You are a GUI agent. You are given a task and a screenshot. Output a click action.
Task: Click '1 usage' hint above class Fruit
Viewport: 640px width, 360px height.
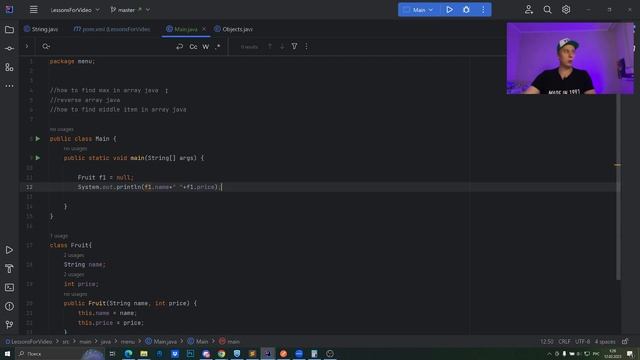pyautogui.click(x=59, y=236)
